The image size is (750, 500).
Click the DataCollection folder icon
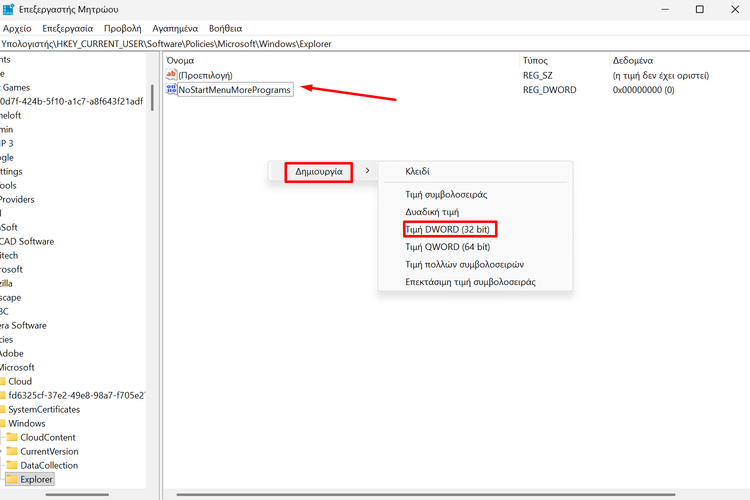point(13,465)
